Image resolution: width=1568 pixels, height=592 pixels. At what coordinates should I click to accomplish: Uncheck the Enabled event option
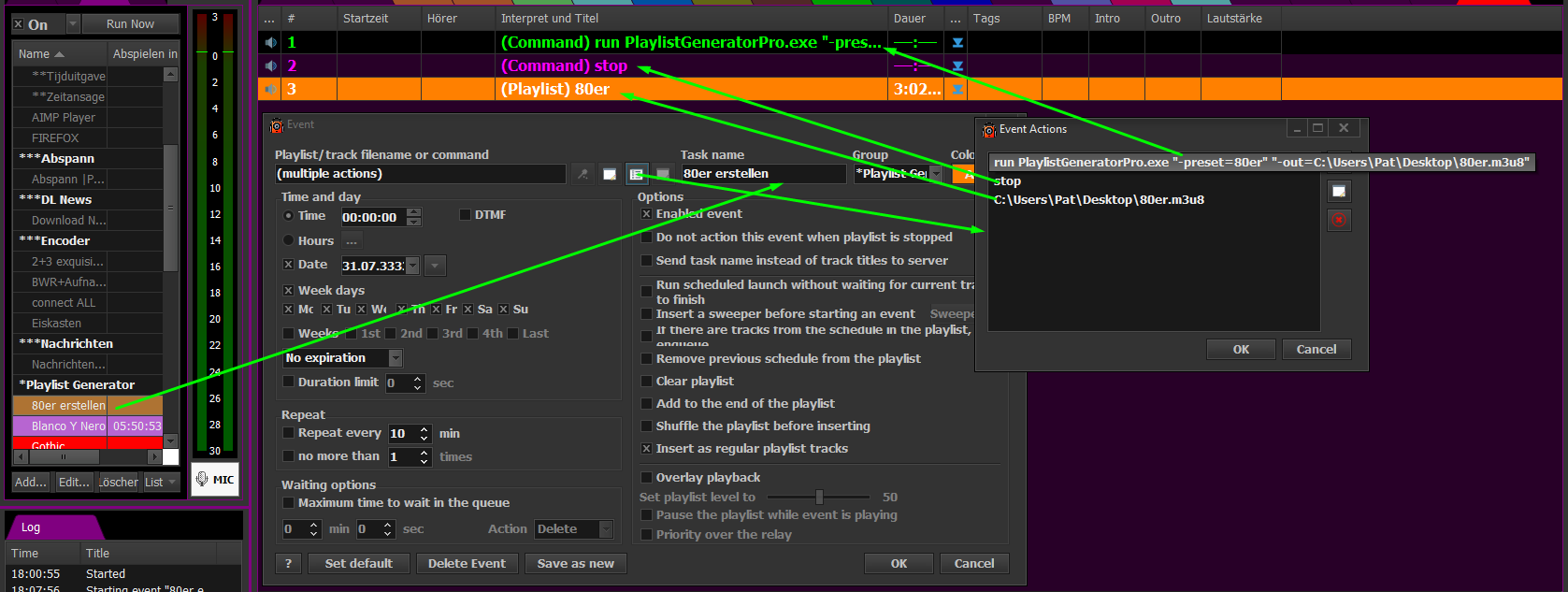pos(646,214)
